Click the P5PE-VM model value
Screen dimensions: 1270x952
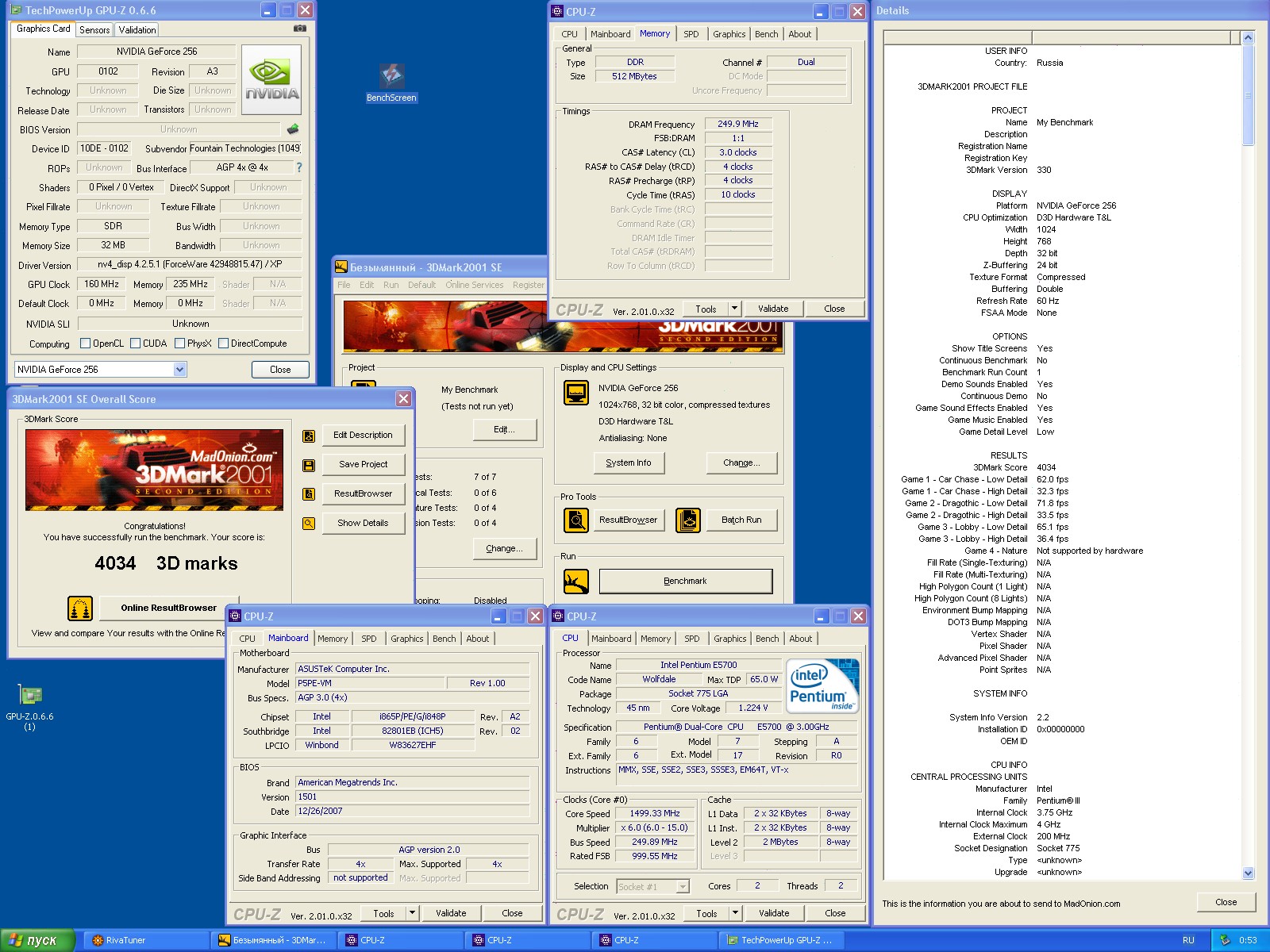368,684
